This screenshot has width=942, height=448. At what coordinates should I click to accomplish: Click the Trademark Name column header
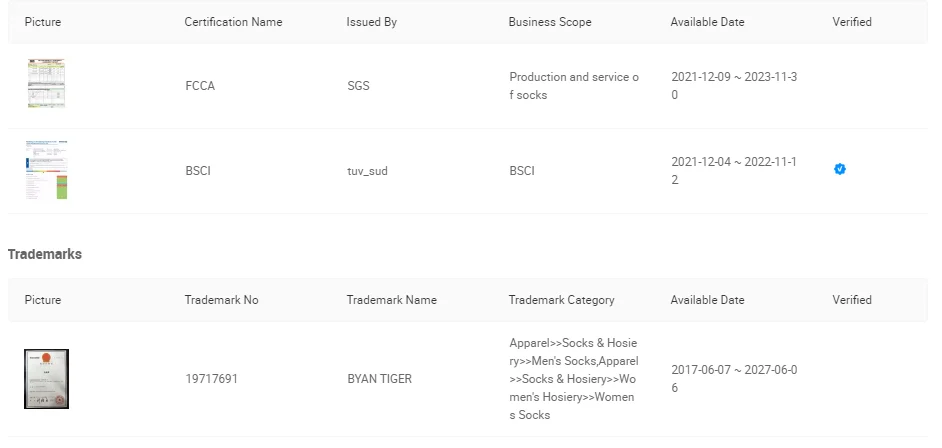coord(392,300)
